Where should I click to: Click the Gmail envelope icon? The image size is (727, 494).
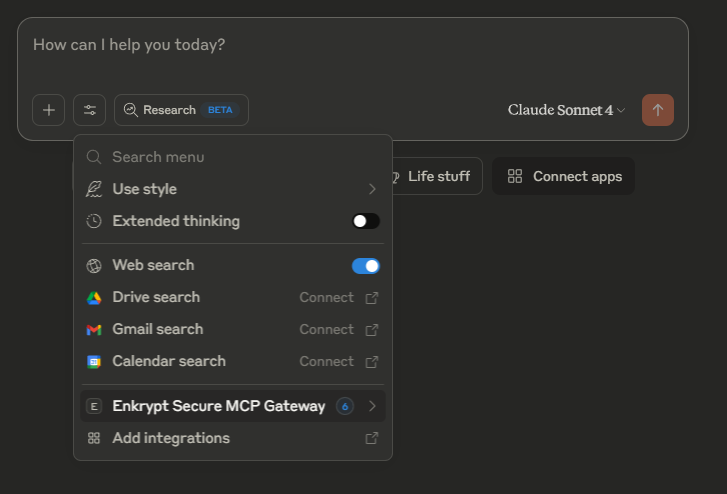[94, 330]
